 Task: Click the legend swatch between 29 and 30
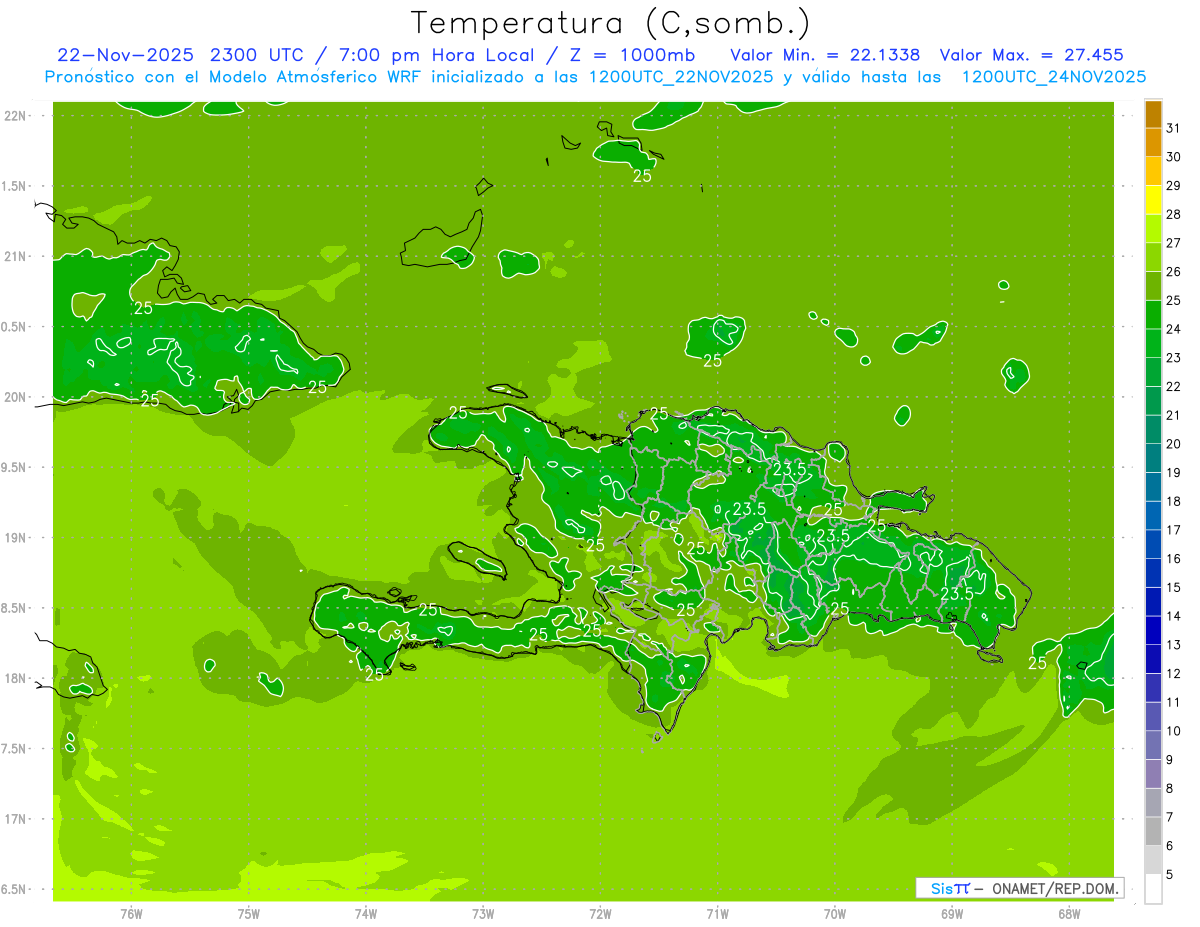coord(1153,172)
